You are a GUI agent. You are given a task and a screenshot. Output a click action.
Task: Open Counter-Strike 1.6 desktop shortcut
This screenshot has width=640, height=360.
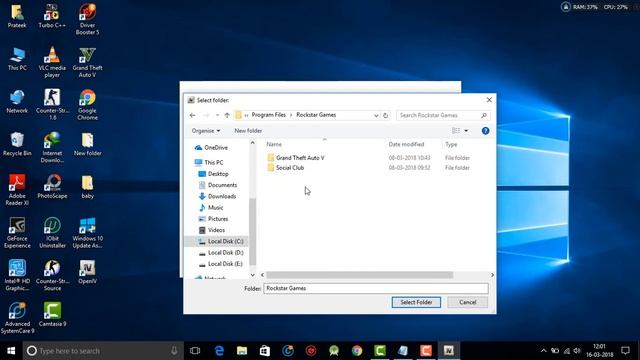pos(52,105)
